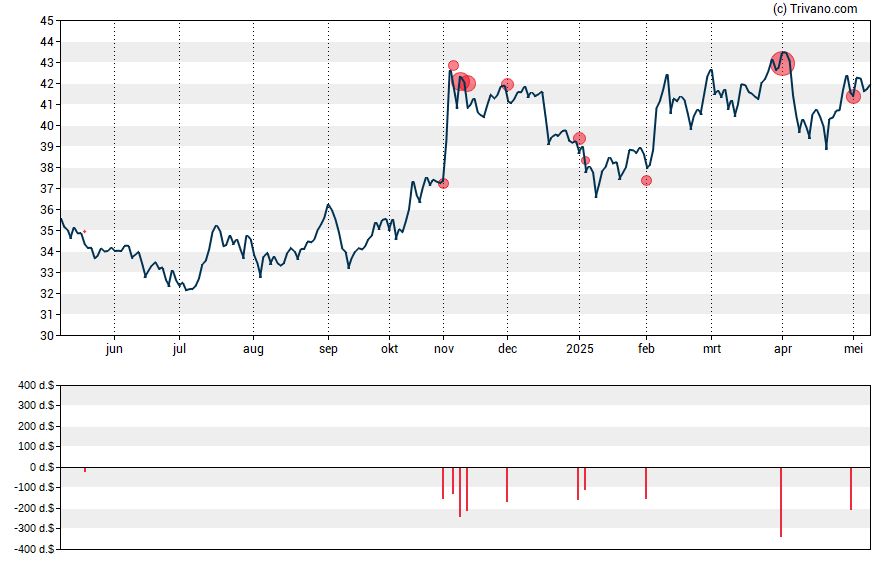Click the '-300 d.$' axis label
The image size is (888, 565).
pos(34,528)
